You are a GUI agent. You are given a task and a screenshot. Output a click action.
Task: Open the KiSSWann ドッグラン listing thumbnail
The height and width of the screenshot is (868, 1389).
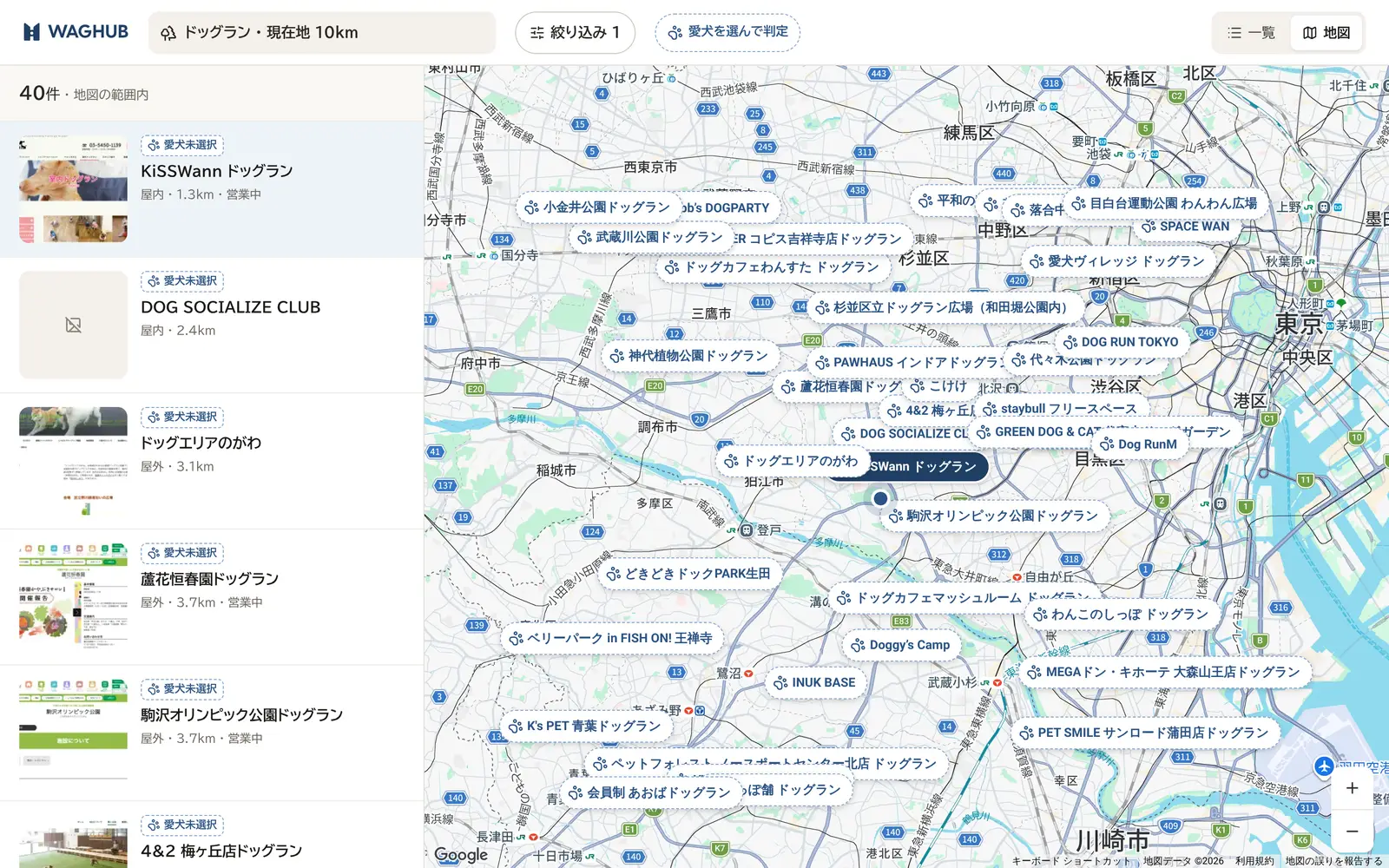coord(74,189)
